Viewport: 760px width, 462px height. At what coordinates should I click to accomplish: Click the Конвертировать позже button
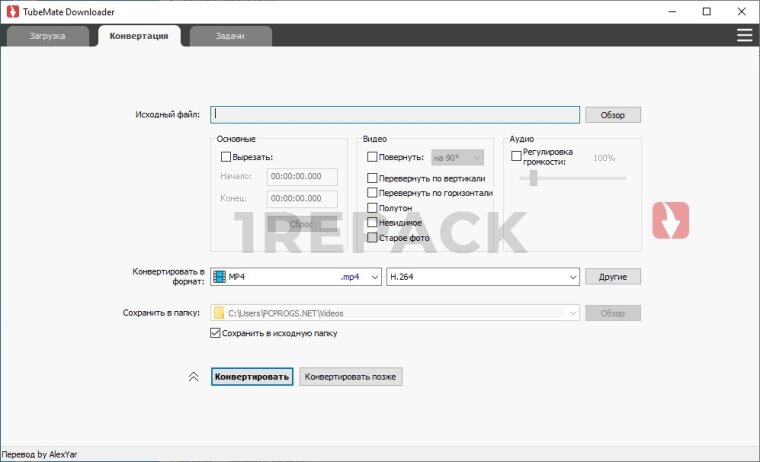[351, 377]
